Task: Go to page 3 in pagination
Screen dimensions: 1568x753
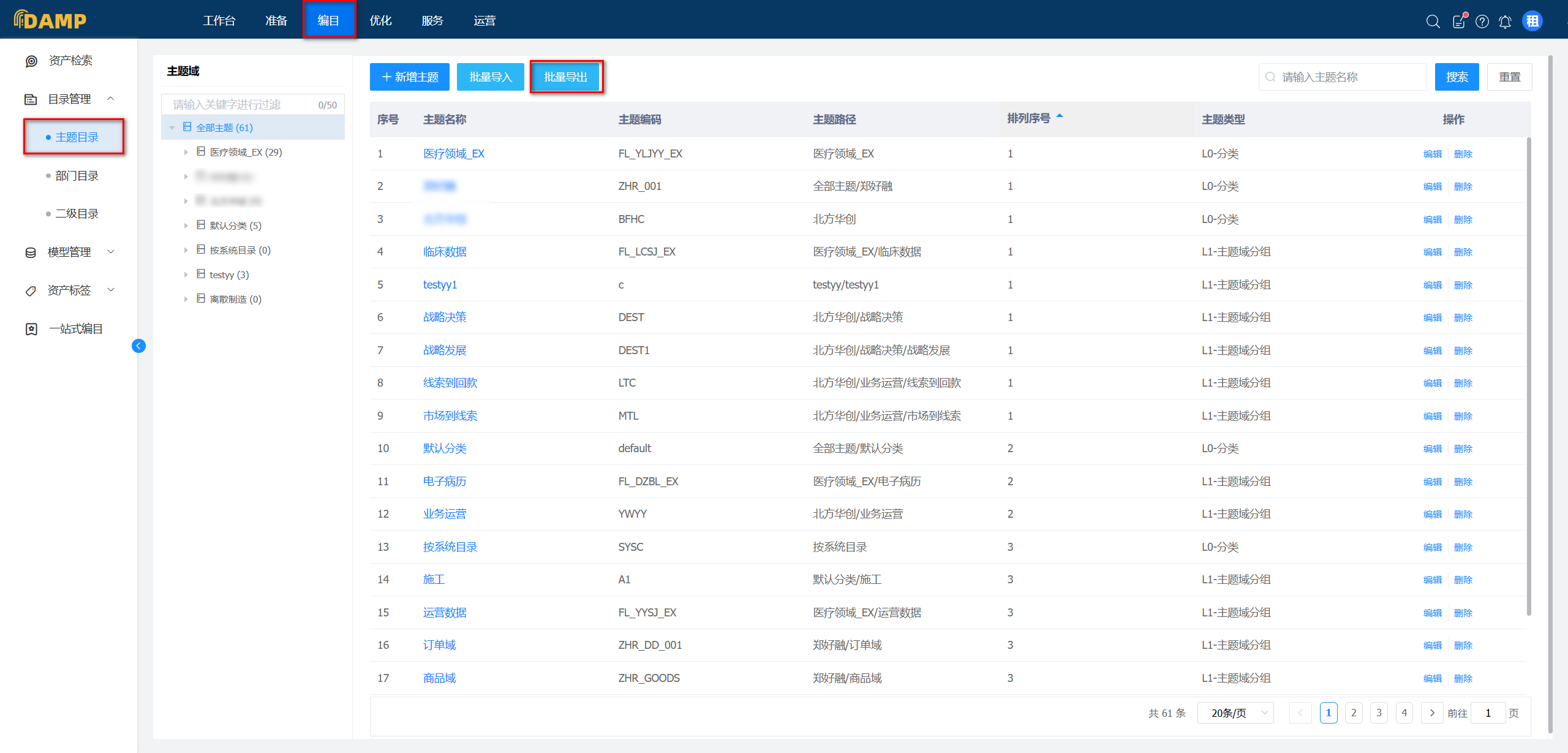Action: [x=1379, y=713]
